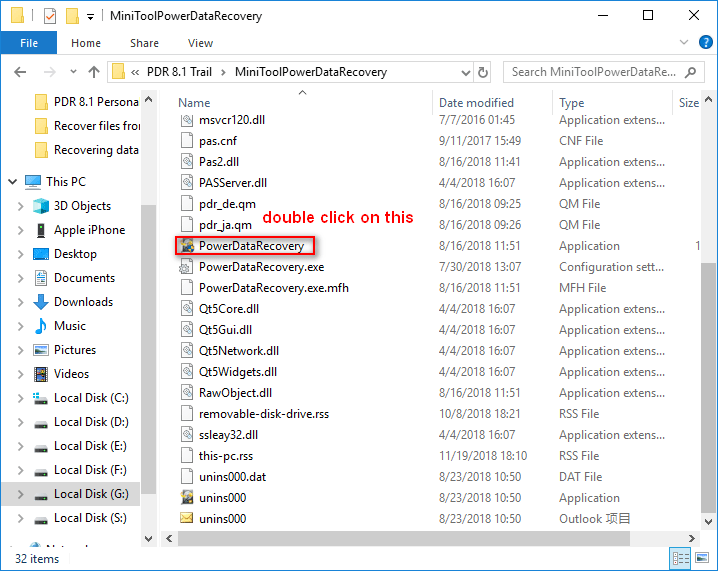Select Local Disk (E:) in tree
The height and width of the screenshot is (571, 718).
click(90, 446)
